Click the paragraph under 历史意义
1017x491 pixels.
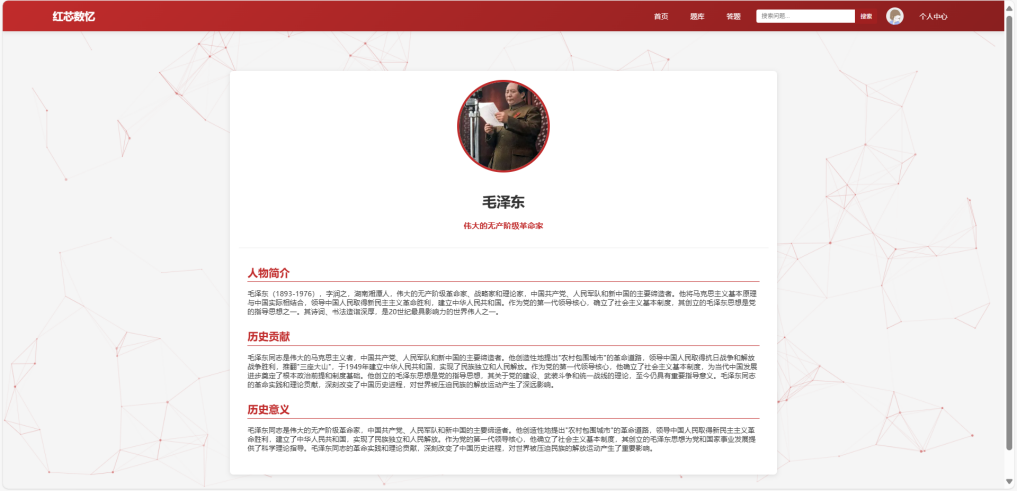(x=503, y=438)
